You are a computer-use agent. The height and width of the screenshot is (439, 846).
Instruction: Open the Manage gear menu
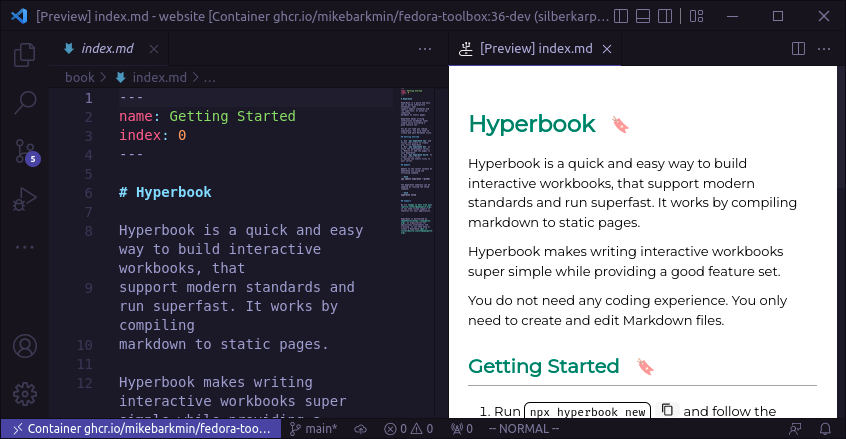pyautogui.click(x=25, y=394)
